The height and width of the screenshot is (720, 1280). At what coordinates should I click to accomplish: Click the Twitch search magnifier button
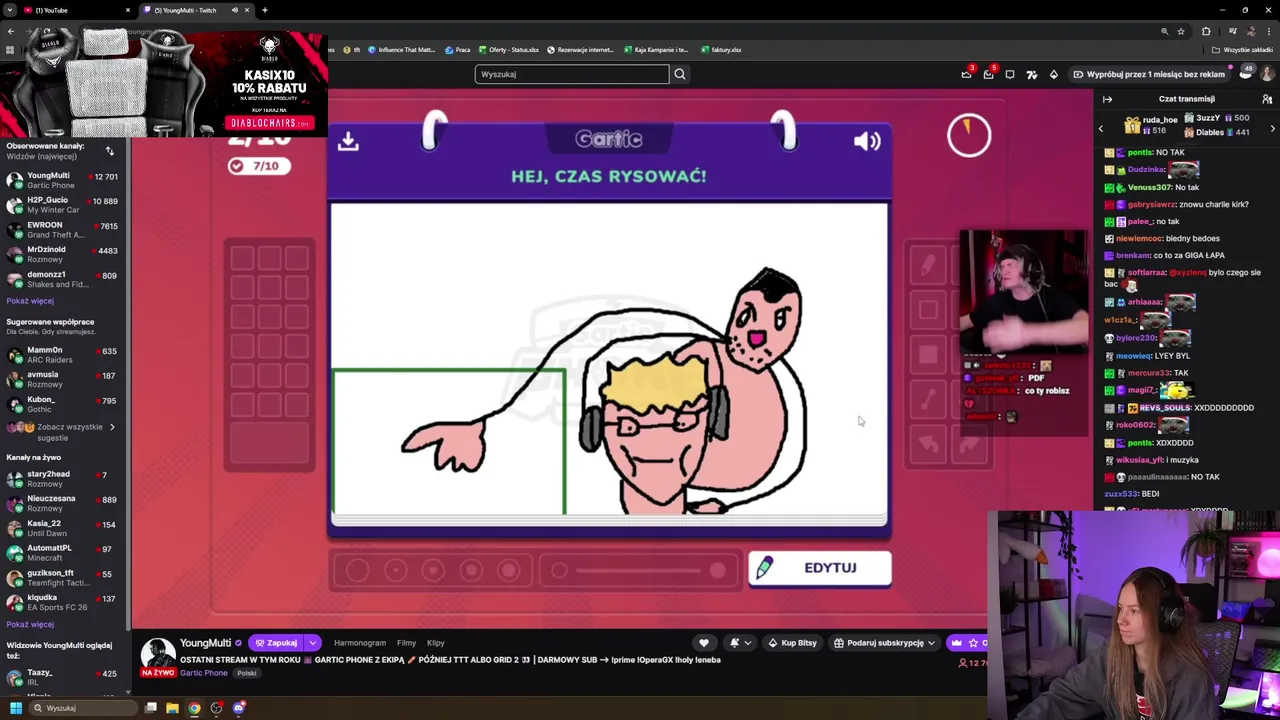coord(680,74)
